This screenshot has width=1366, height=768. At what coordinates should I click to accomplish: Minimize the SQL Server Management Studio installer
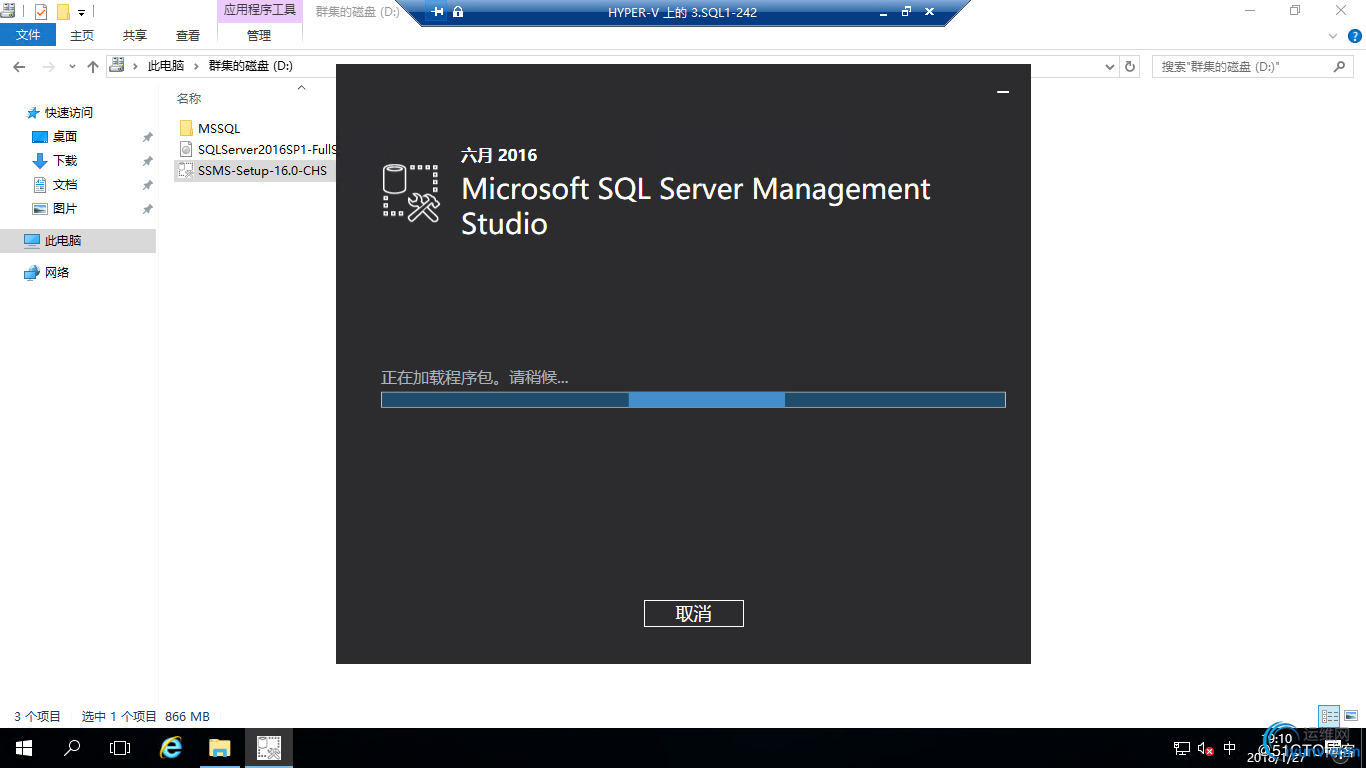(1003, 92)
